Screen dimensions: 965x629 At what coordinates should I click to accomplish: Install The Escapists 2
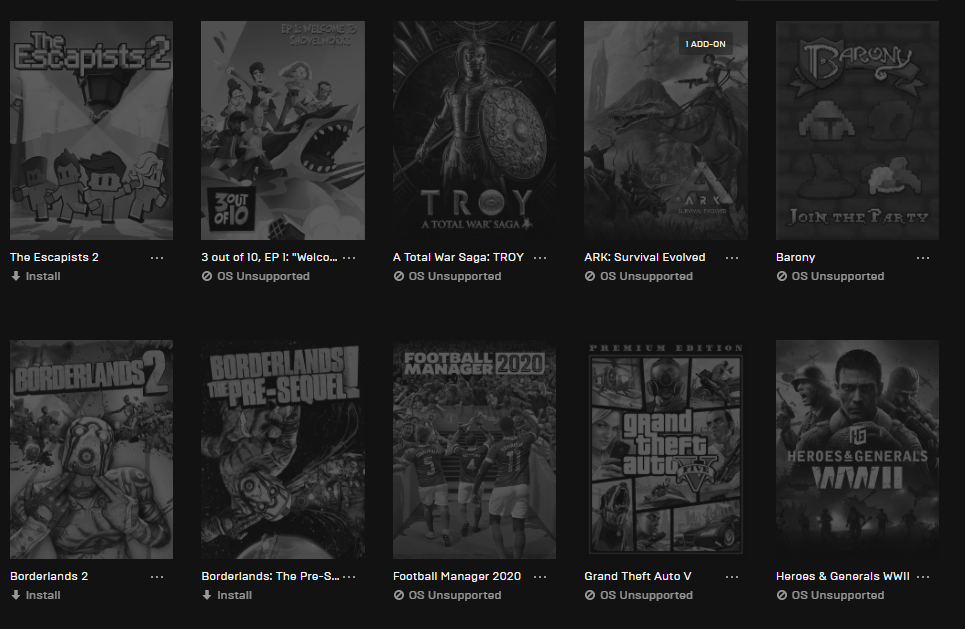click(36, 276)
